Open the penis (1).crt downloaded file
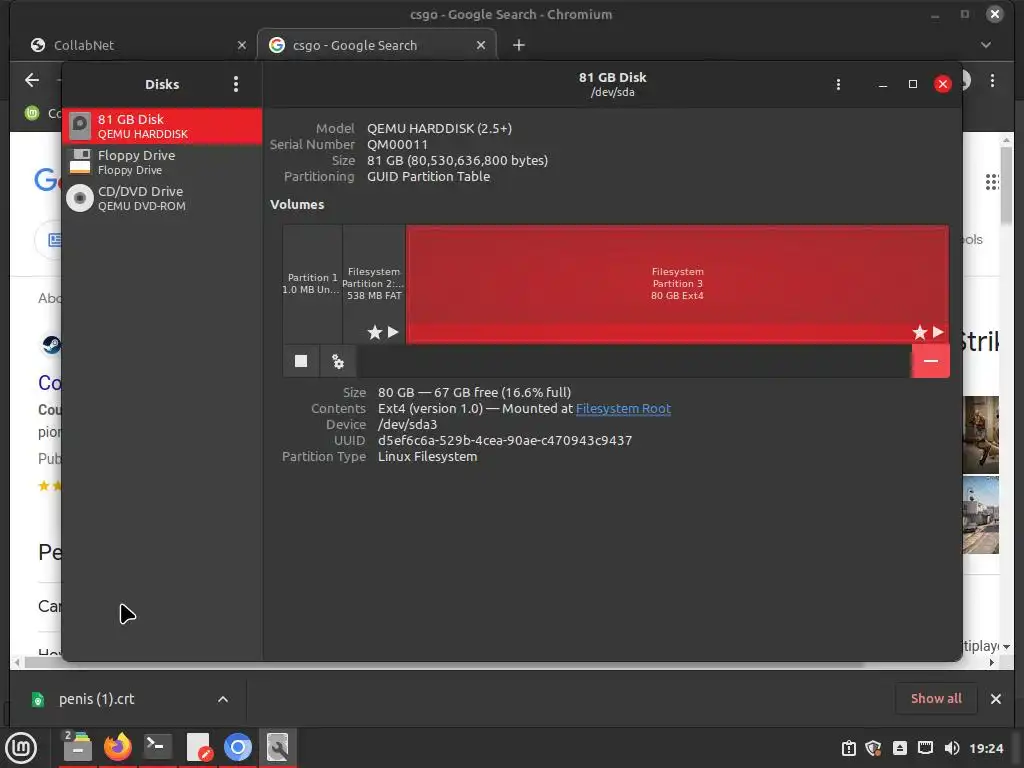The width and height of the screenshot is (1024, 768). tap(97, 699)
